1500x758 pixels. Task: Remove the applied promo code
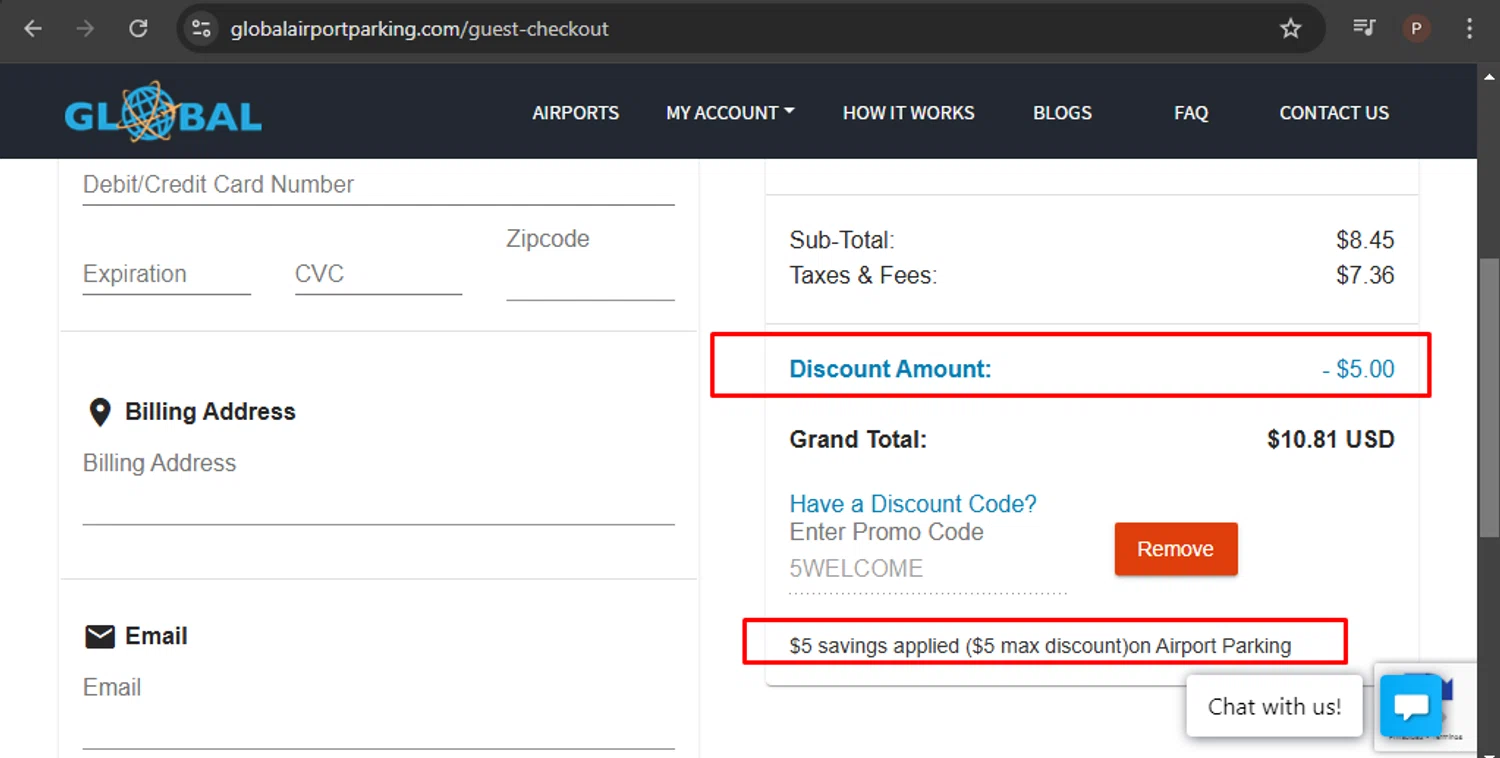coord(1175,549)
